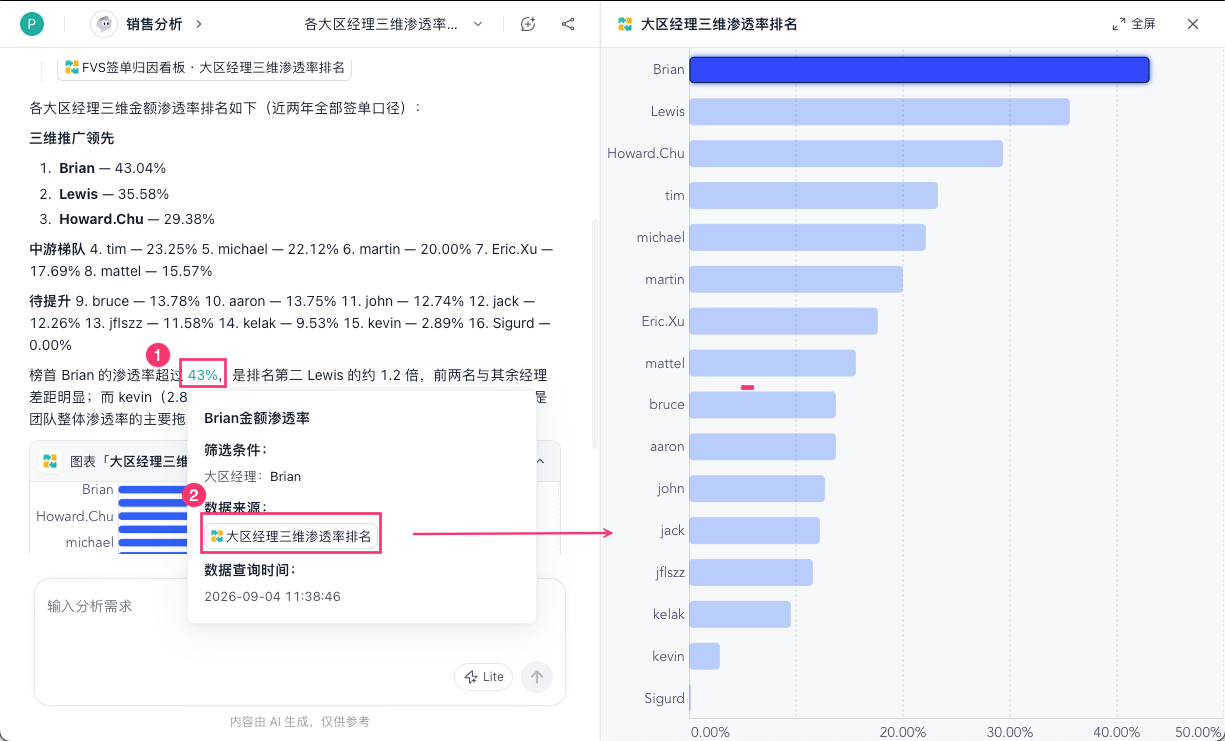
Task: Click the Howard.Chu bar in the chart
Action: pyautogui.click(x=846, y=153)
